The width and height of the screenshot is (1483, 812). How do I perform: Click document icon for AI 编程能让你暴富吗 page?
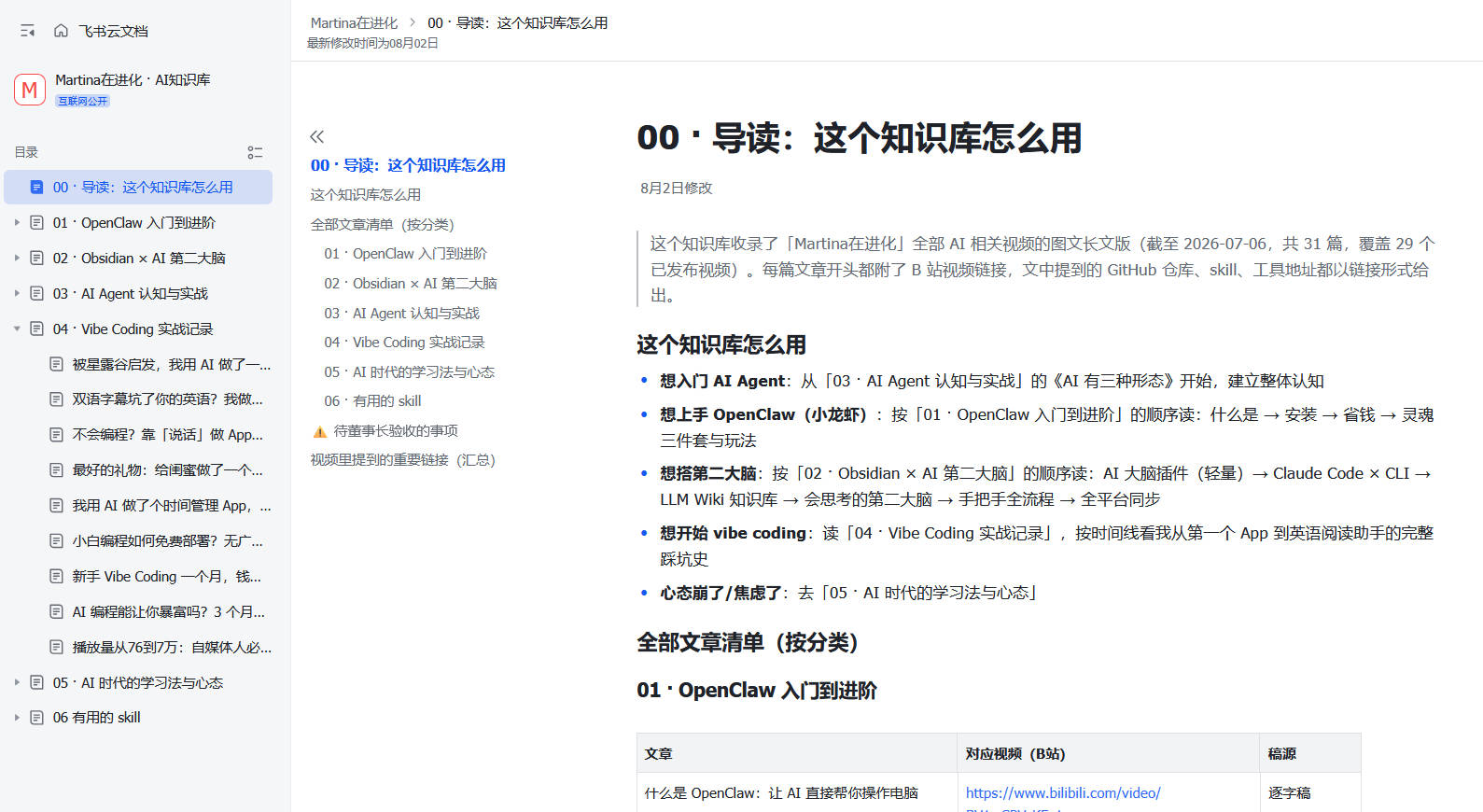click(x=56, y=612)
